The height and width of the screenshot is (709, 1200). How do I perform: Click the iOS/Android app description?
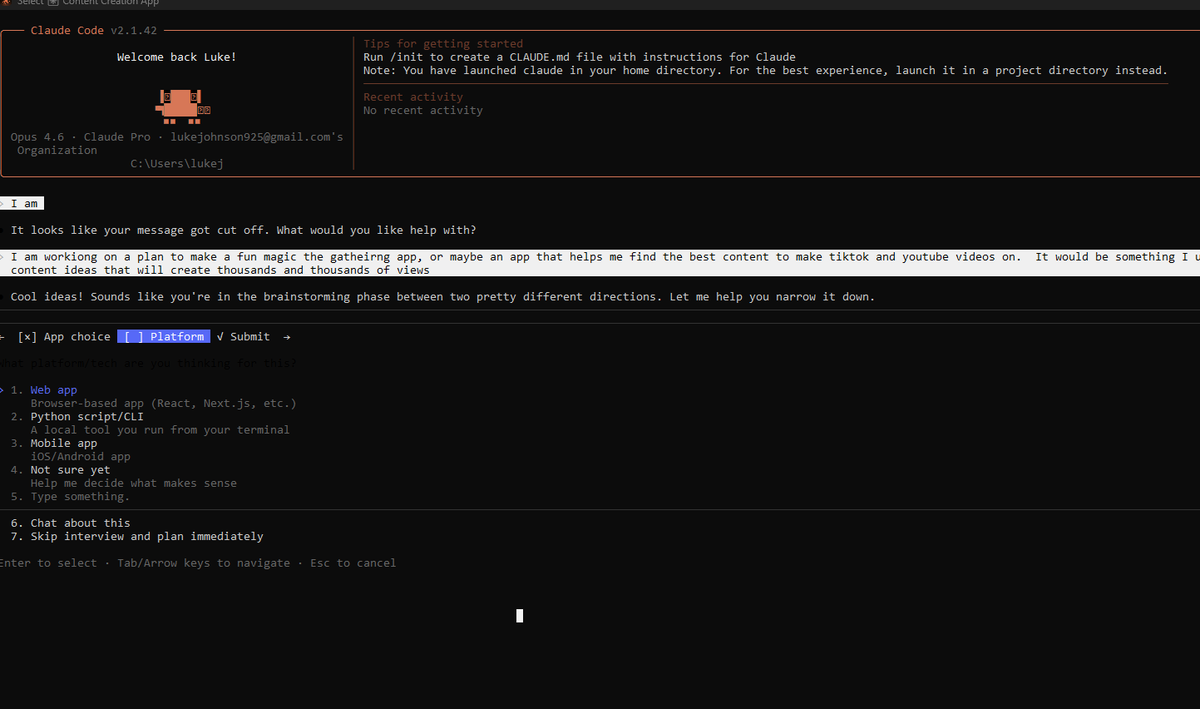pyautogui.click(x=80, y=456)
